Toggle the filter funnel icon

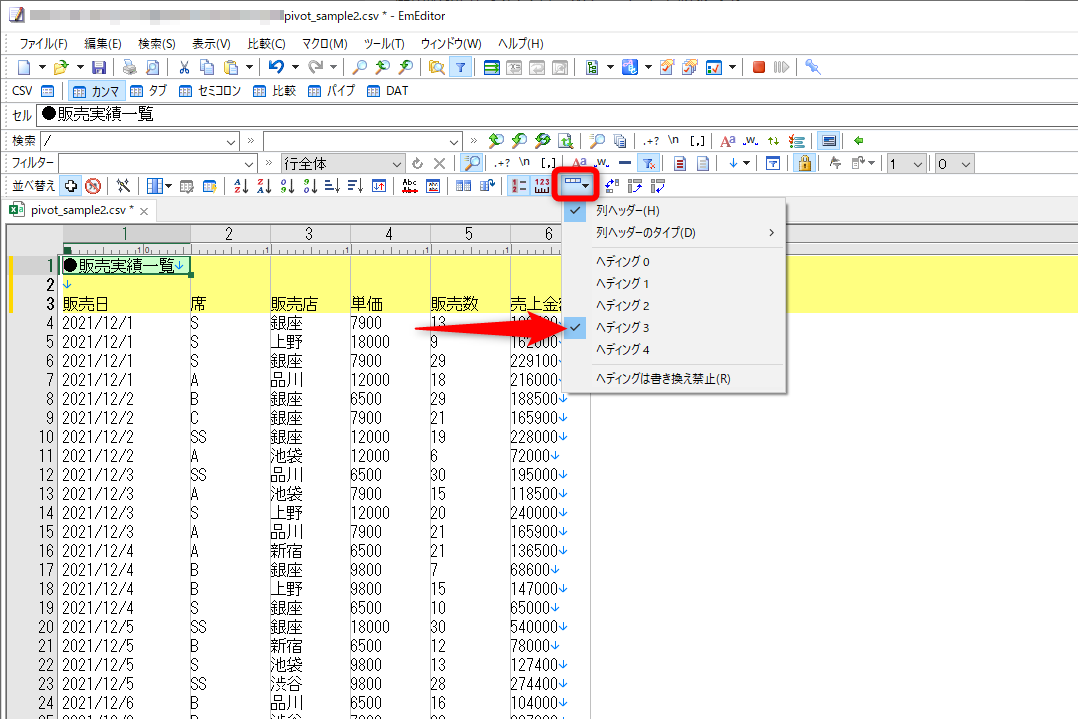point(460,66)
